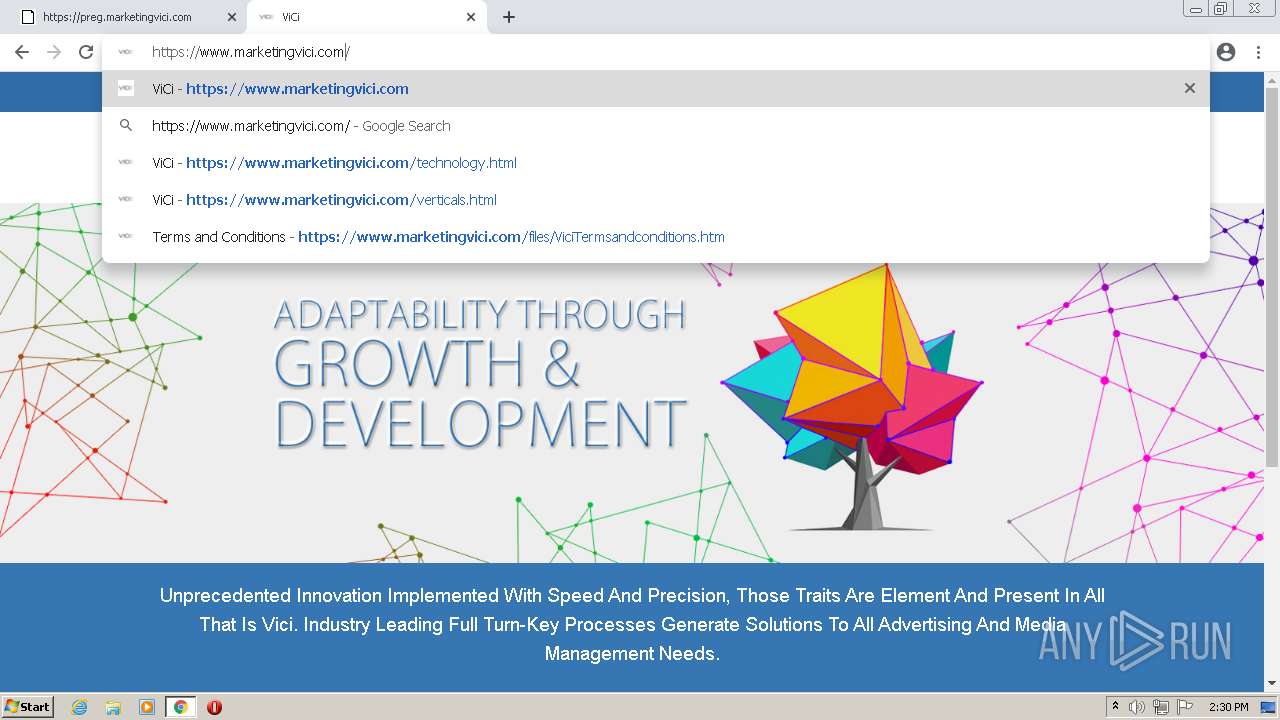Screen dimensions: 1280x720
Task: Click the ViCi favicon of the verticals.html suggestion
Action: 126,199
